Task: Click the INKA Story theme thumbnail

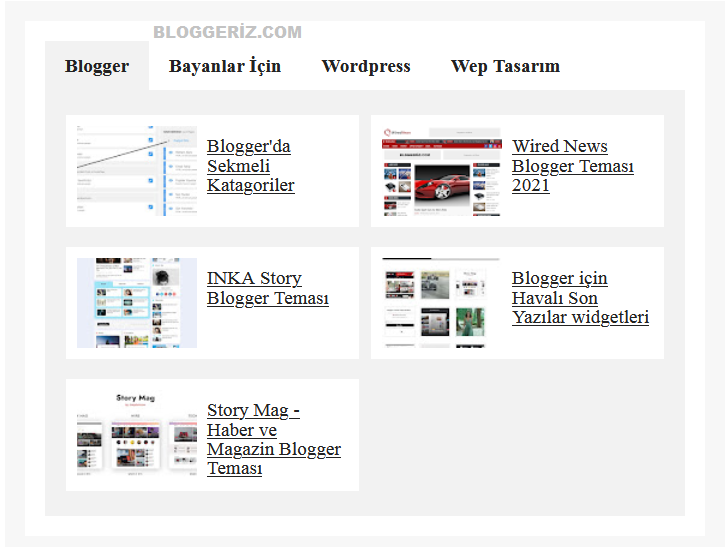Action: point(137,303)
